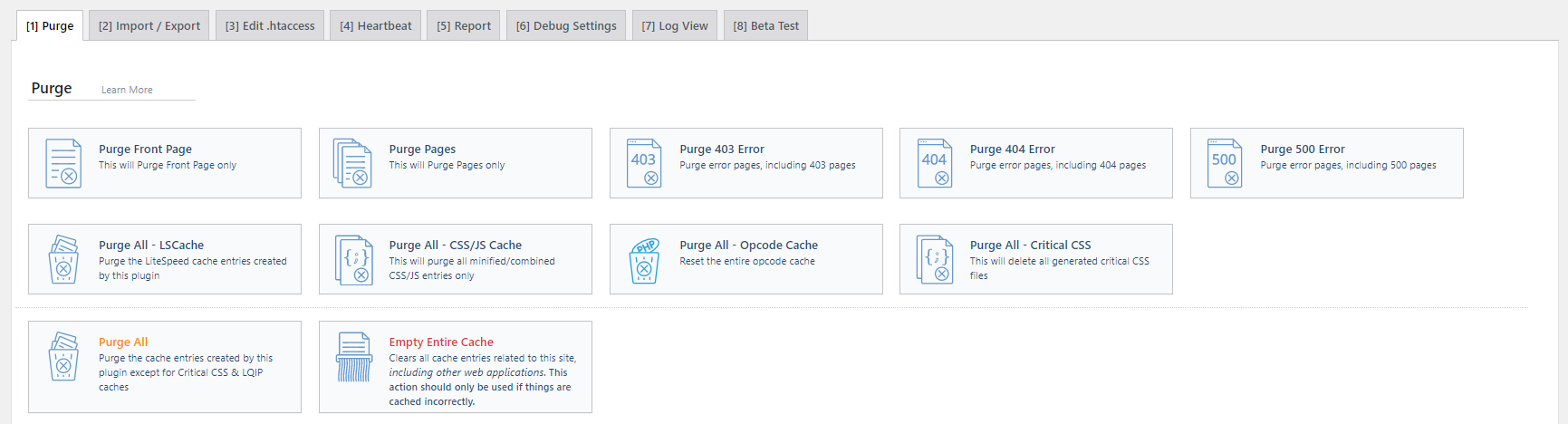This screenshot has height=424, width=1568.
Task: Click the orange Purge All bin icon
Action: [63, 357]
